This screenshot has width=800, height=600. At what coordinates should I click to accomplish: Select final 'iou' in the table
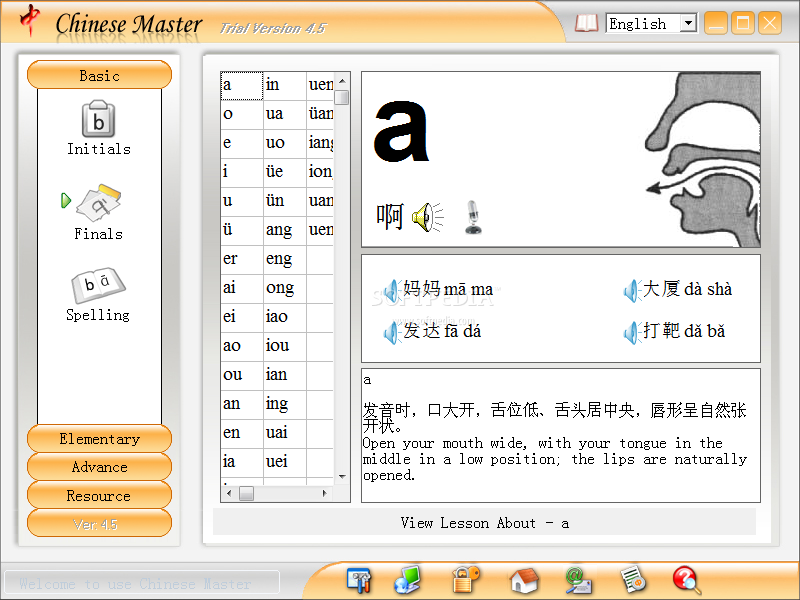point(285,347)
